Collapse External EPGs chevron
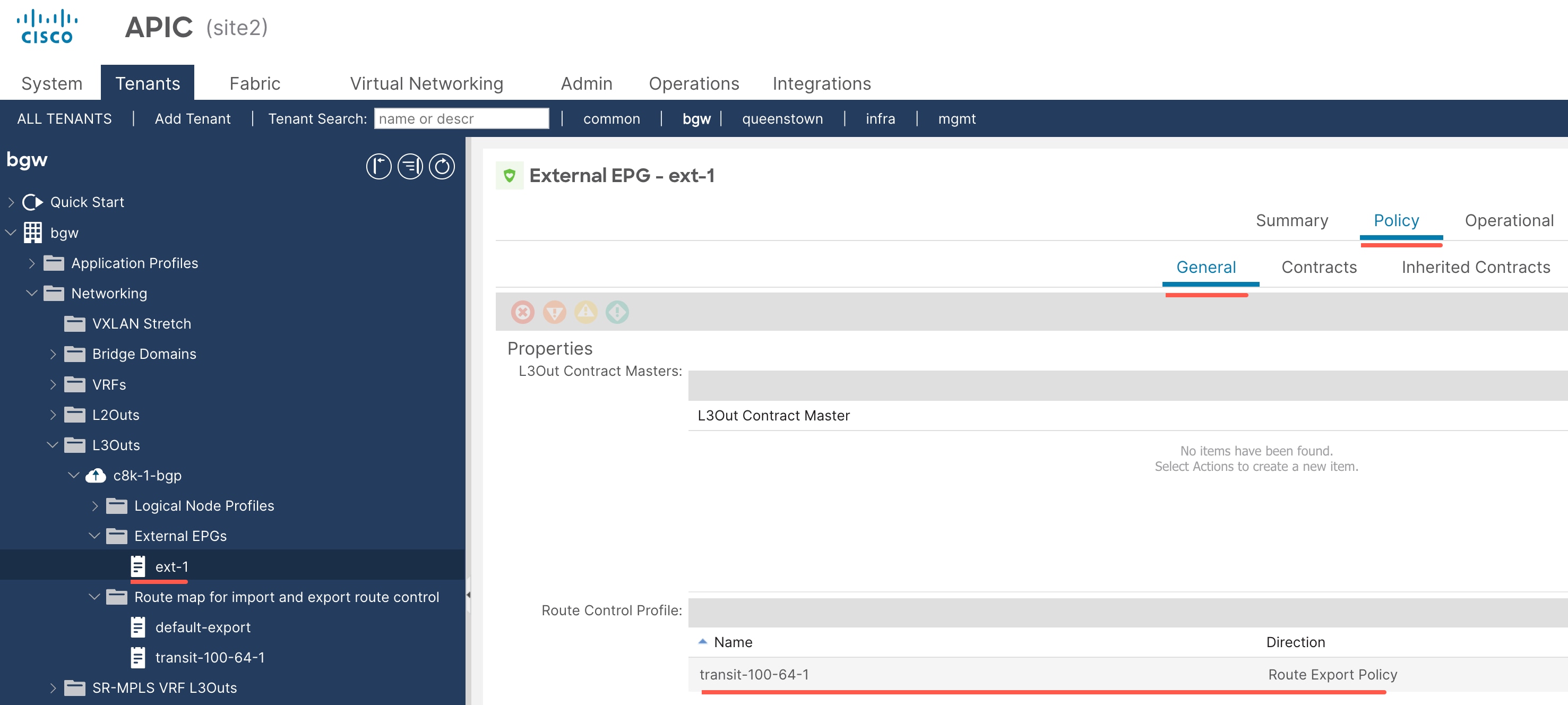The height and width of the screenshot is (705, 1568). point(94,536)
